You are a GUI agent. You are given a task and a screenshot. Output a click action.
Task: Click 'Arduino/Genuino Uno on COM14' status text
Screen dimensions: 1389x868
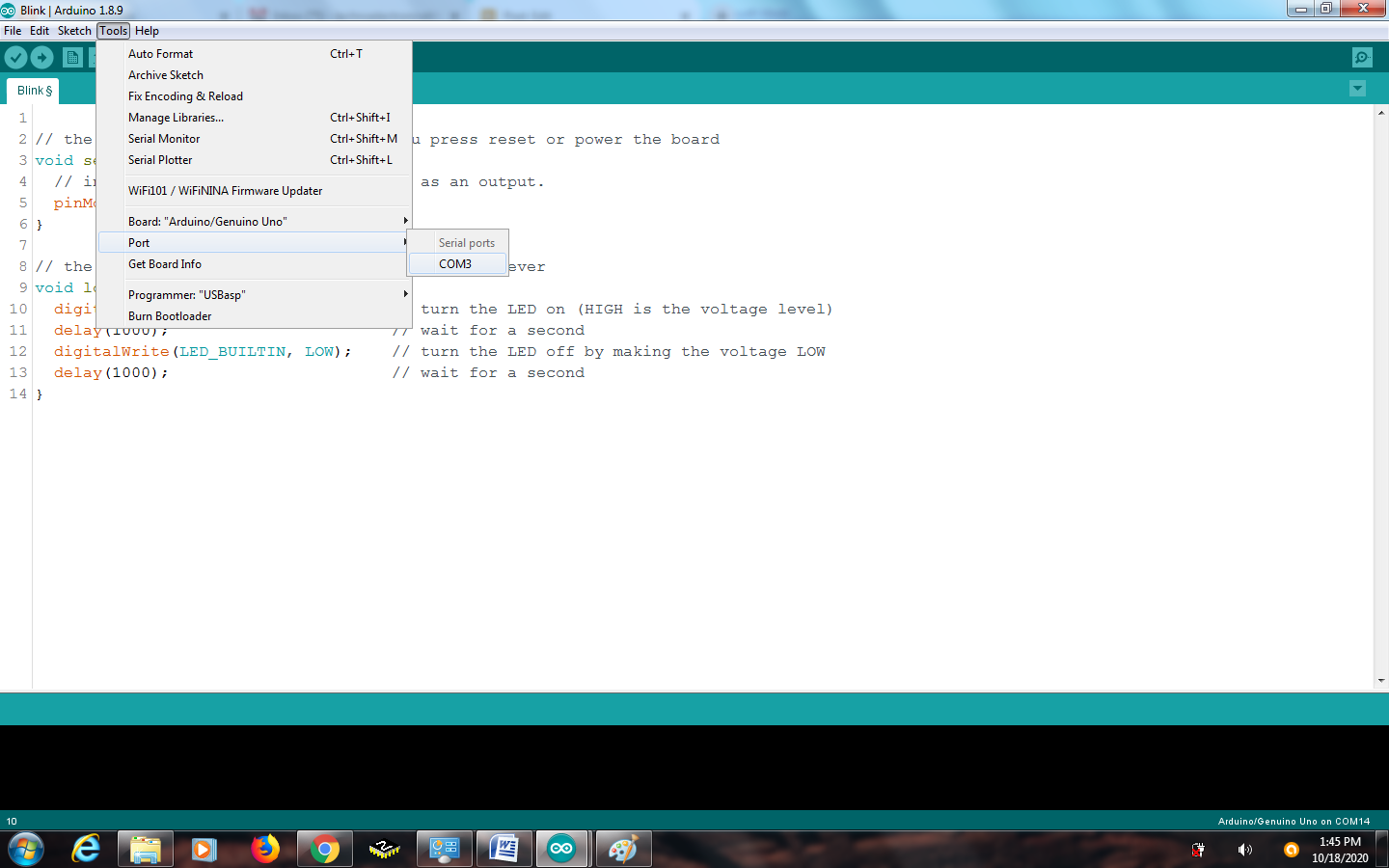(x=1294, y=822)
